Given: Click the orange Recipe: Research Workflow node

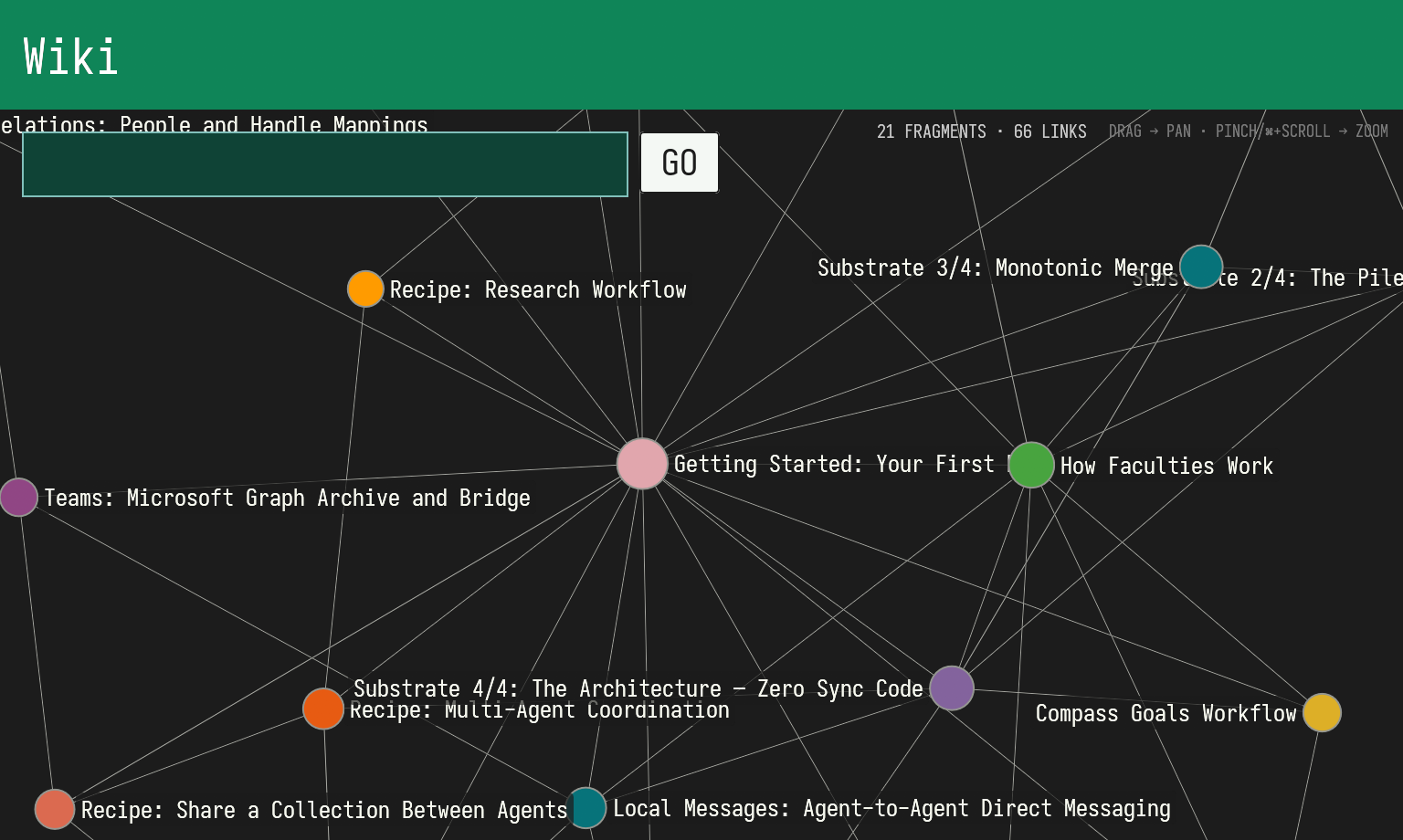Looking at the screenshot, I should pyautogui.click(x=365, y=289).
